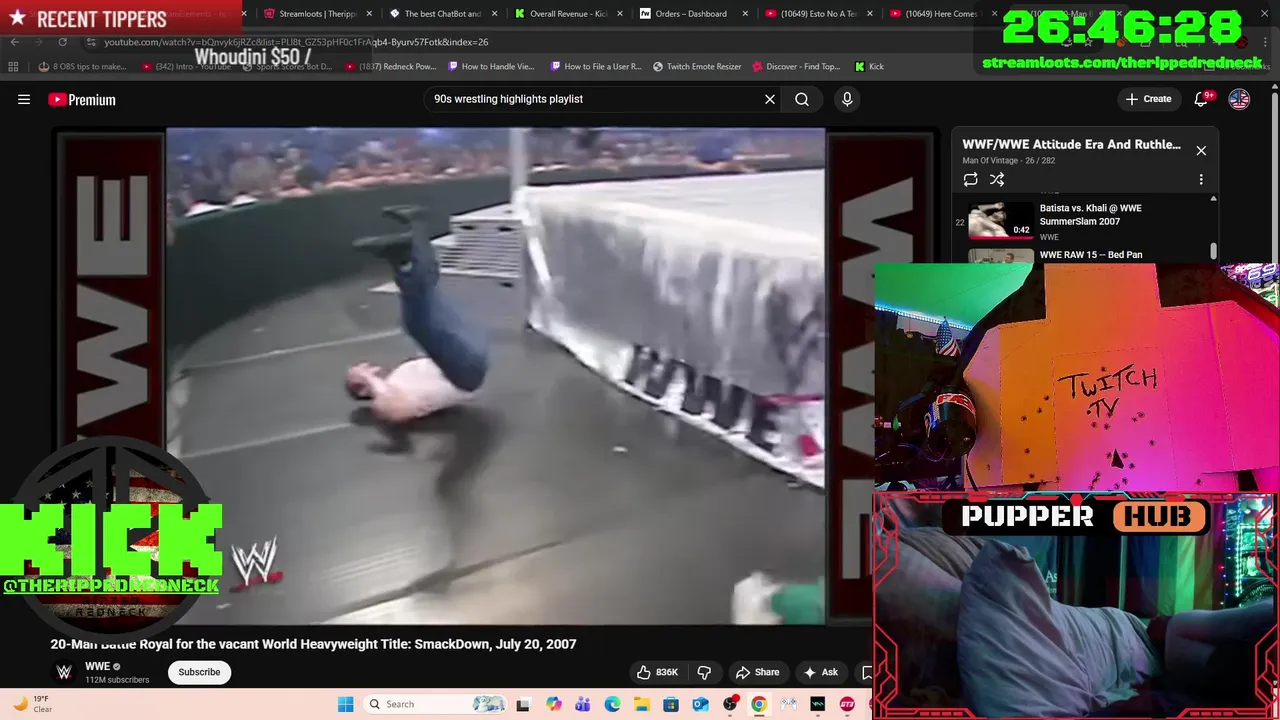
Task: Open Outlook from the taskbar
Action: [x=700, y=704]
